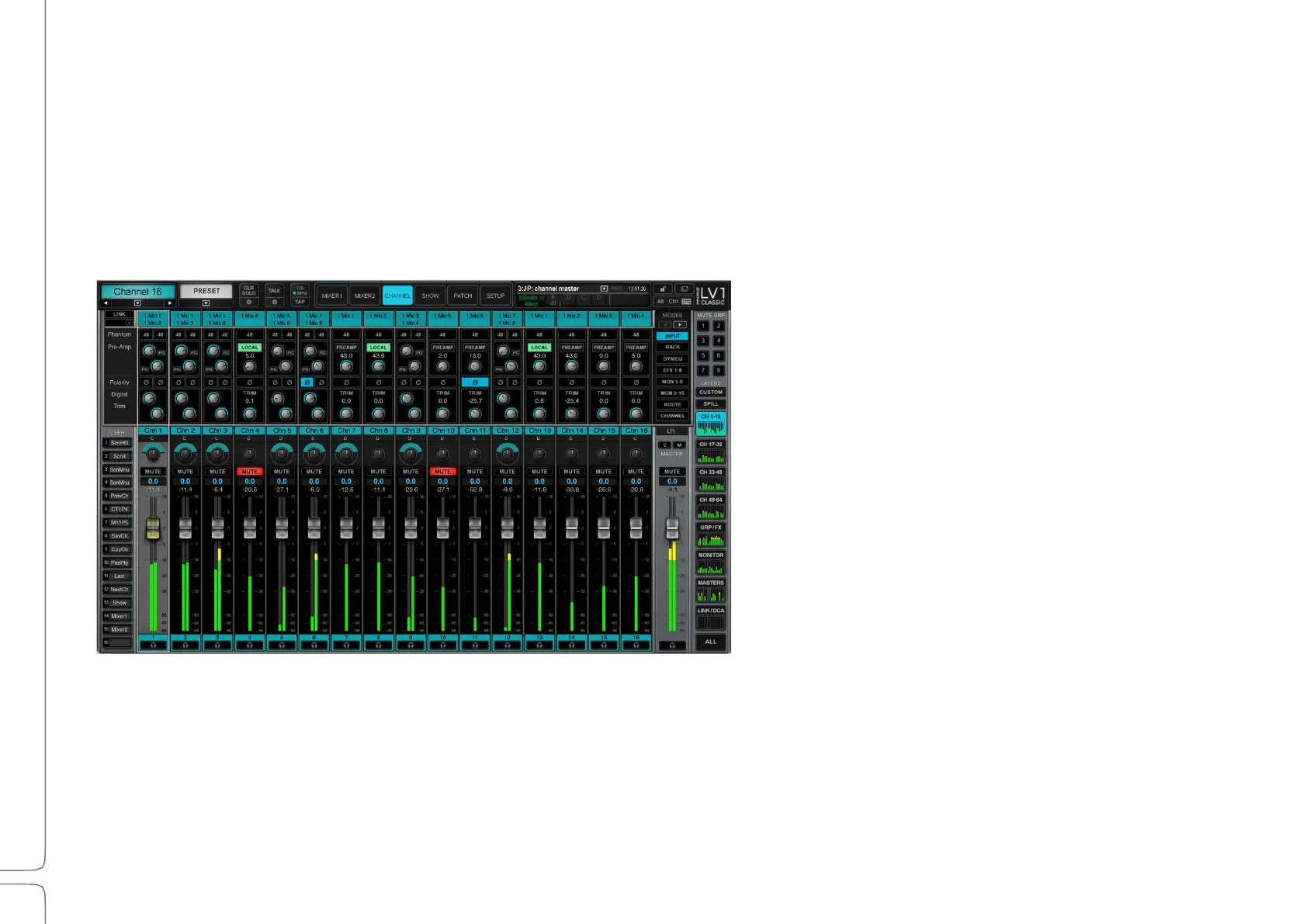
Task: Open the SHOW tab
Action: [430, 296]
